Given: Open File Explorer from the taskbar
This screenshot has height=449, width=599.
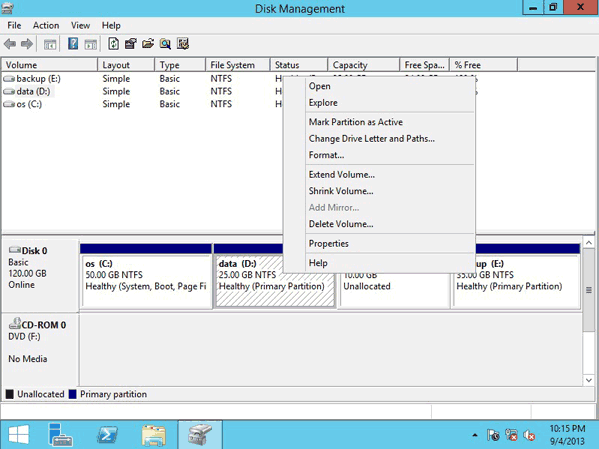Looking at the screenshot, I should pyautogui.click(x=154, y=435).
